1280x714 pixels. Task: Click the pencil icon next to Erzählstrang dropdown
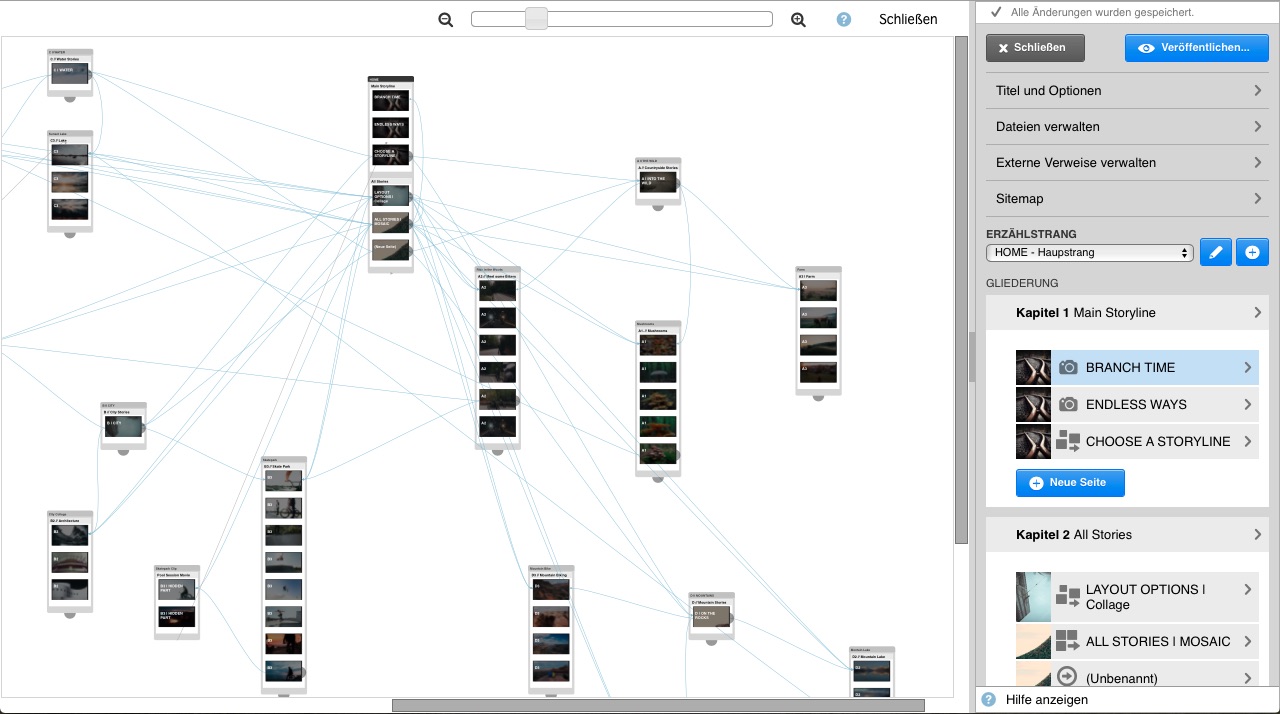click(x=1215, y=252)
